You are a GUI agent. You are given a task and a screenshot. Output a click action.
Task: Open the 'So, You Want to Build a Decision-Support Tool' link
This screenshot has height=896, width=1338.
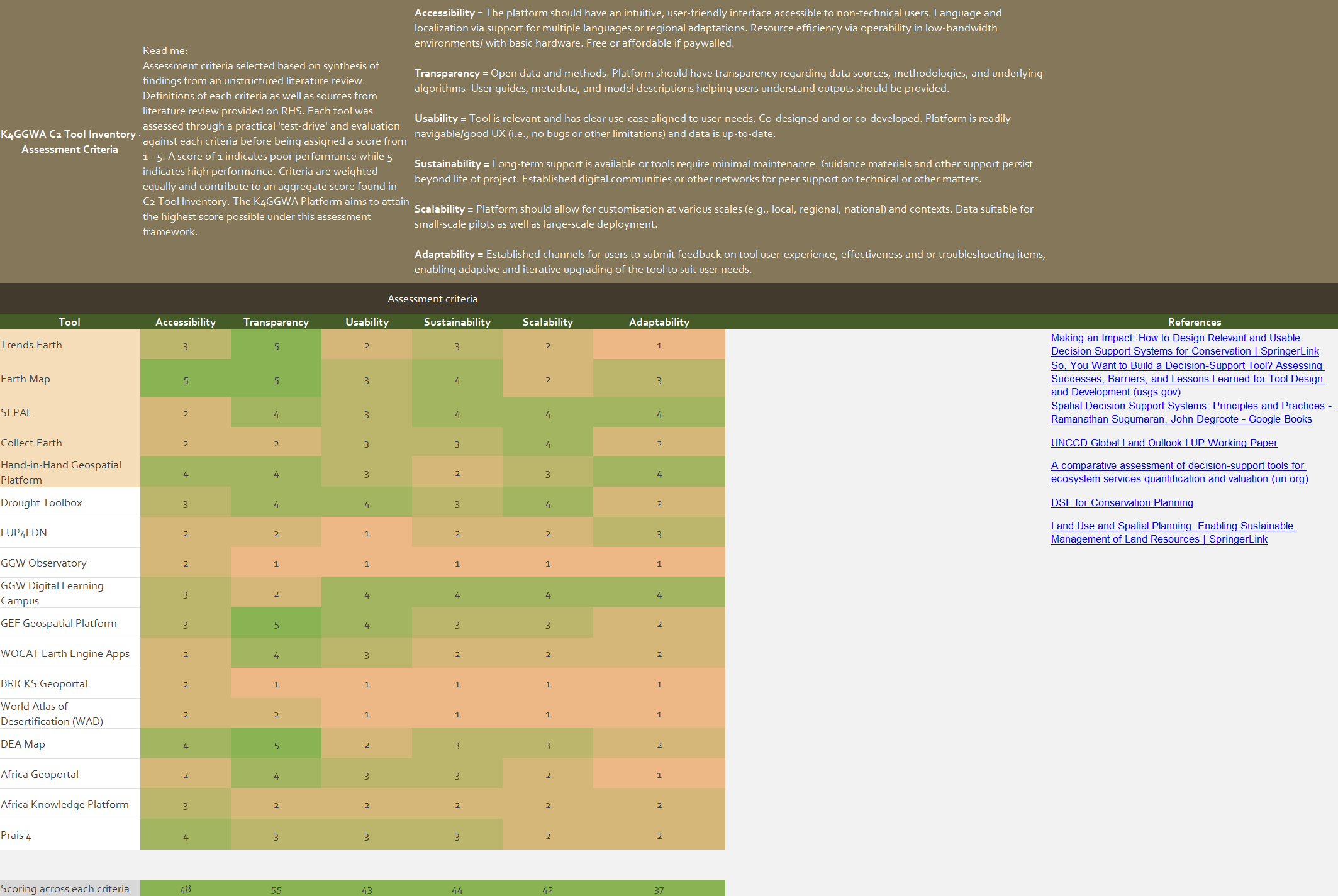1188,379
